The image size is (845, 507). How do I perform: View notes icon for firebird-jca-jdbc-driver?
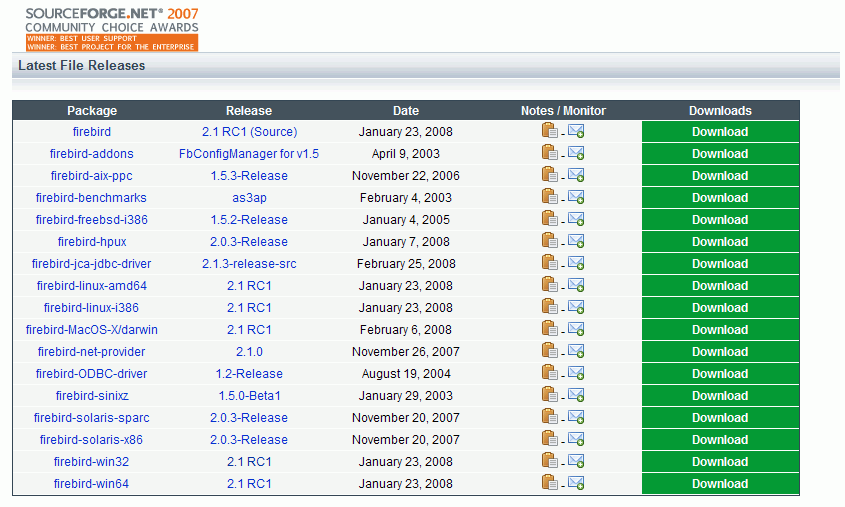pos(549,263)
